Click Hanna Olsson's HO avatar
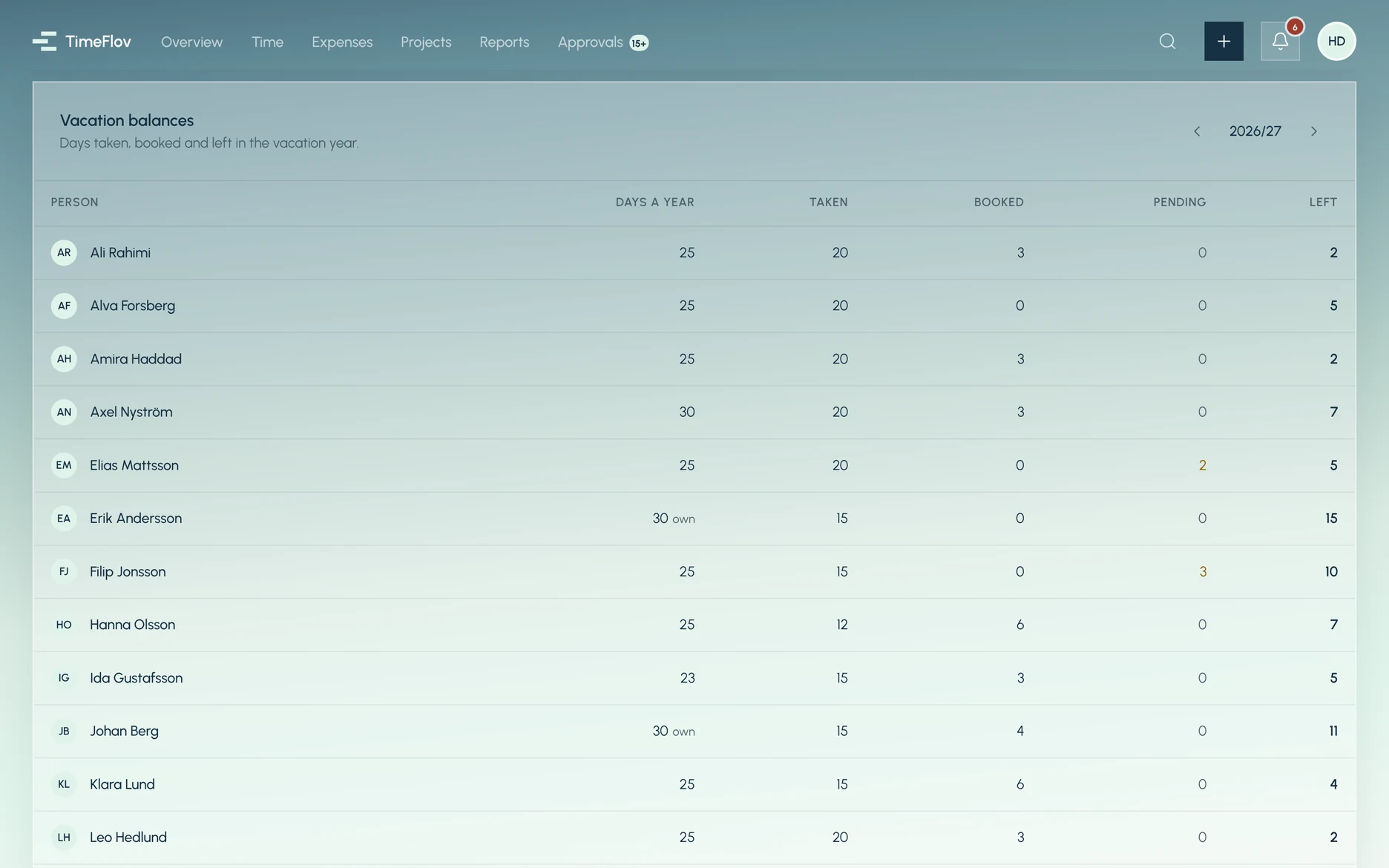This screenshot has height=868, width=1389. pos(64,625)
